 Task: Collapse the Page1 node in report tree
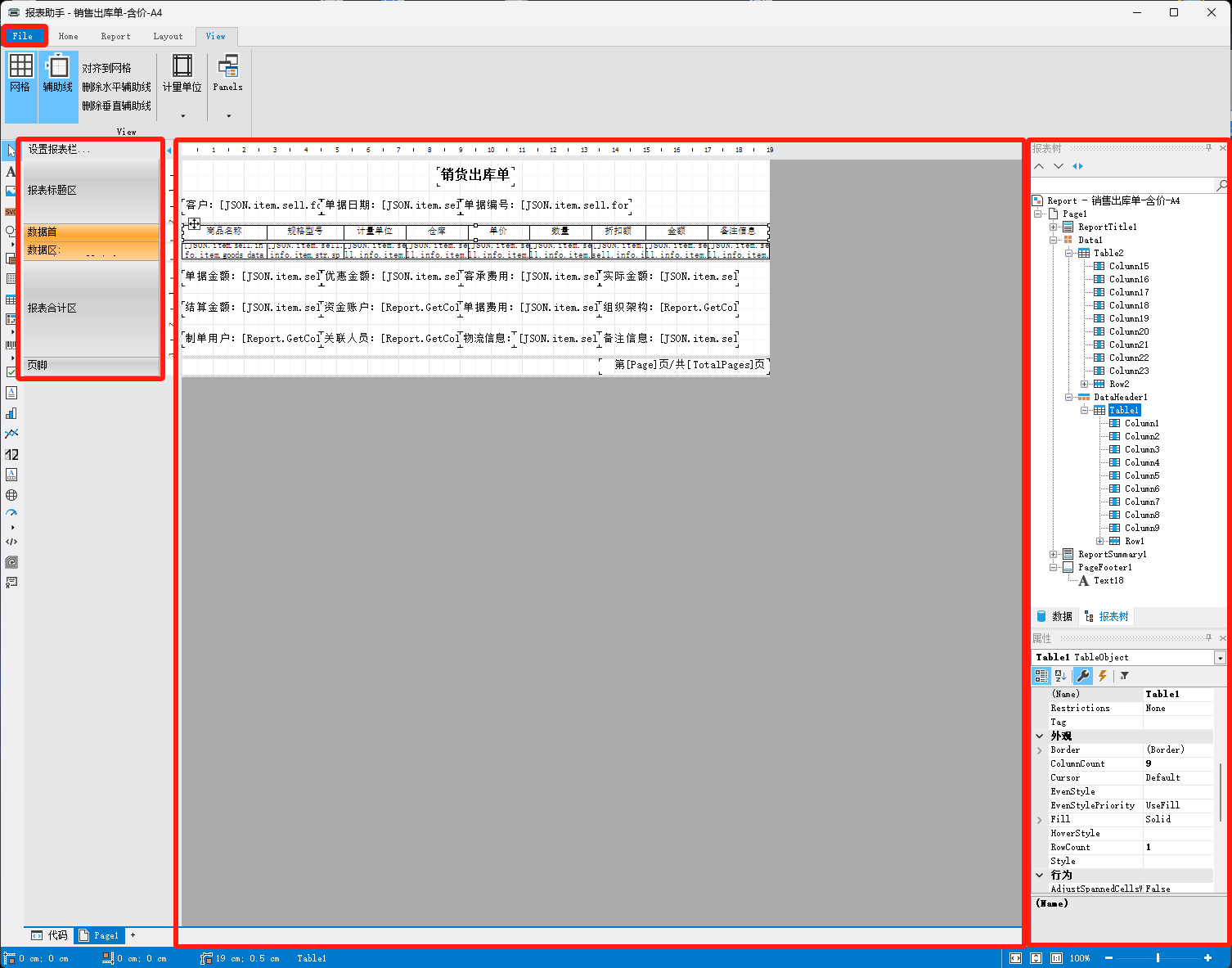(x=1038, y=214)
